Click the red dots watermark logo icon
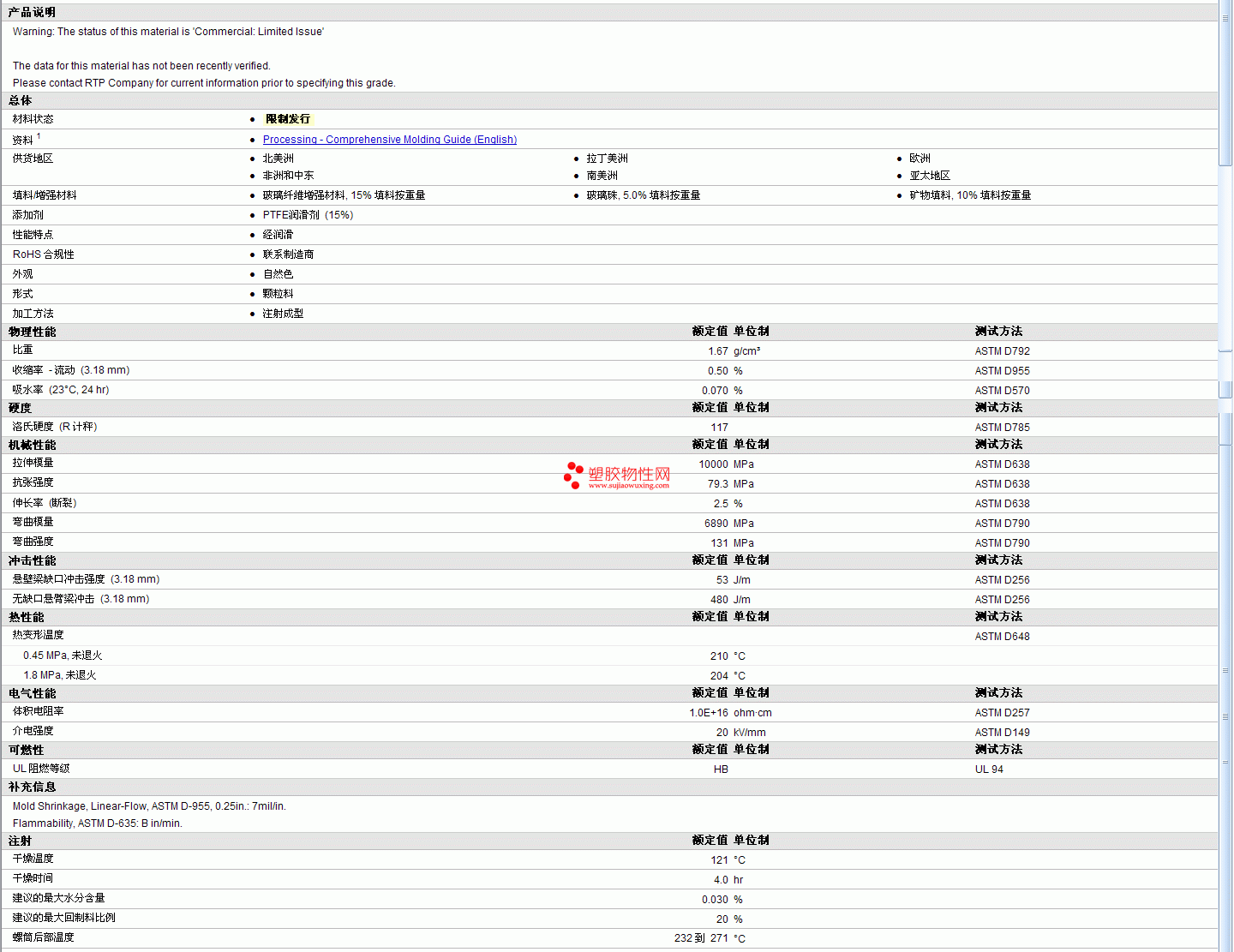The image size is (1234, 952). (573, 475)
